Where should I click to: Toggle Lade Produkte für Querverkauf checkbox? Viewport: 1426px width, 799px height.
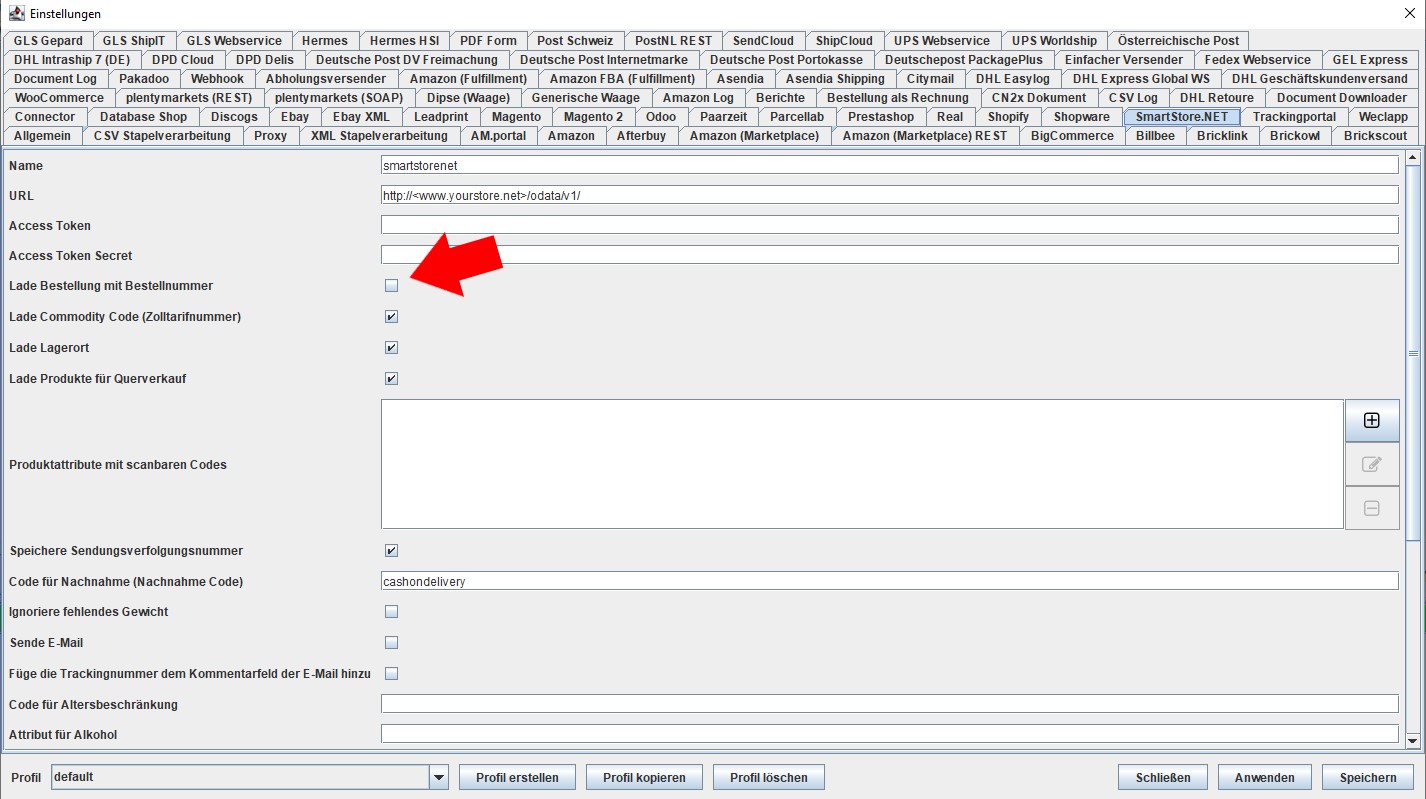pyautogui.click(x=391, y=379)
